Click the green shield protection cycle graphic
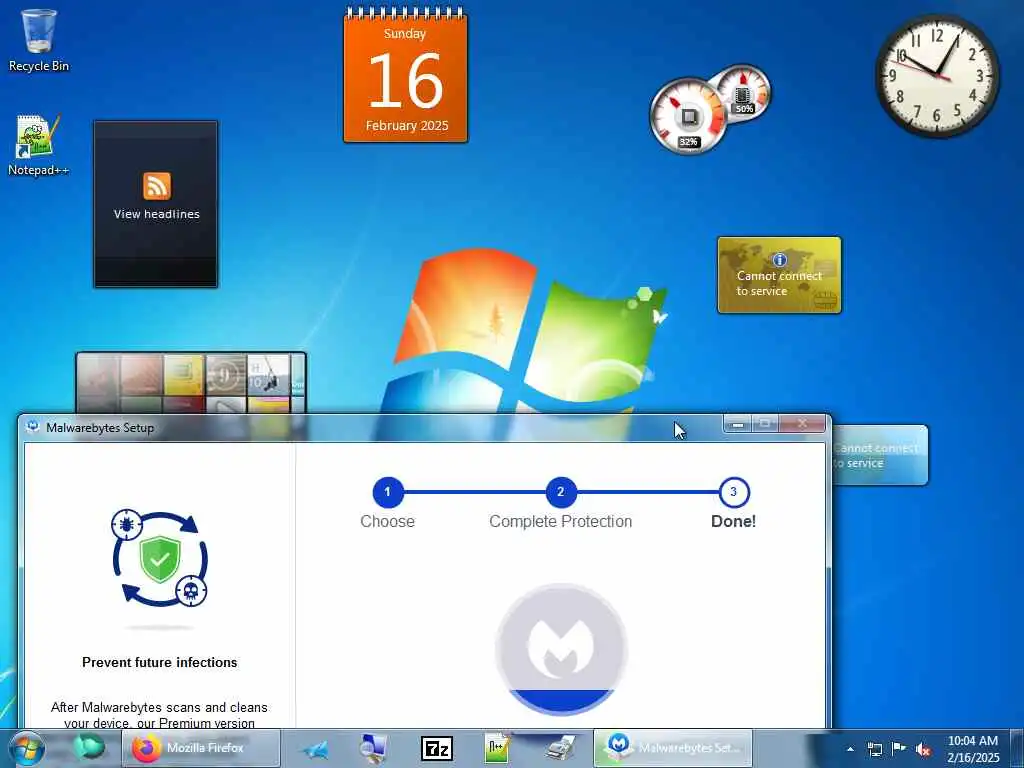The height and width of the screenshot is (768, 1024). 160,558
